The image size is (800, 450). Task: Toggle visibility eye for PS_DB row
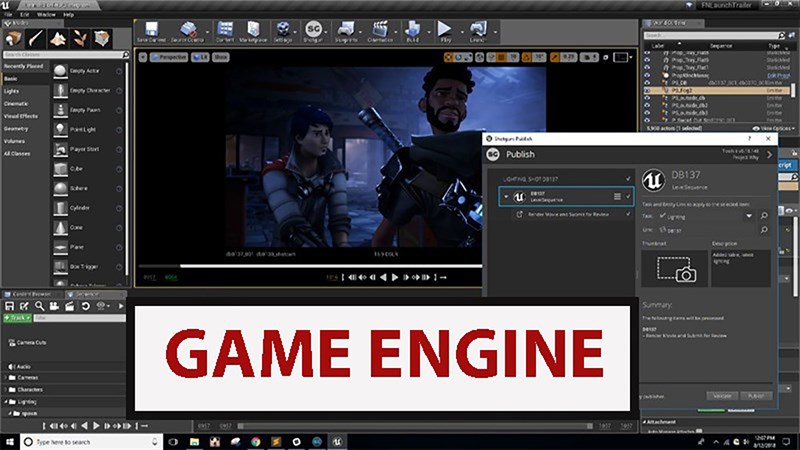pos(647,83)
